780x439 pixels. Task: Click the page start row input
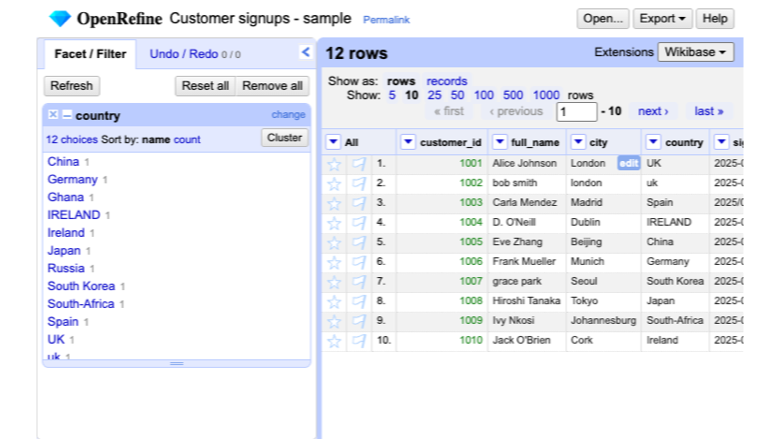tap(577, 112)
